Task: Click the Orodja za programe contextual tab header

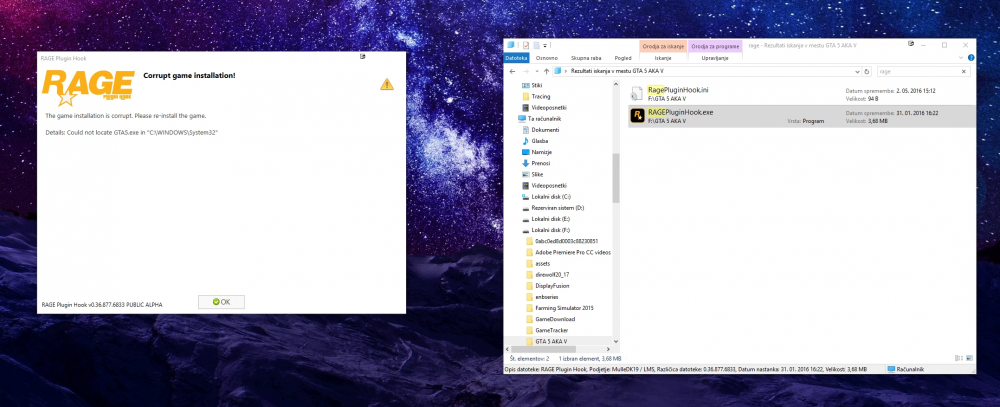Action: [x=715, y=47]
